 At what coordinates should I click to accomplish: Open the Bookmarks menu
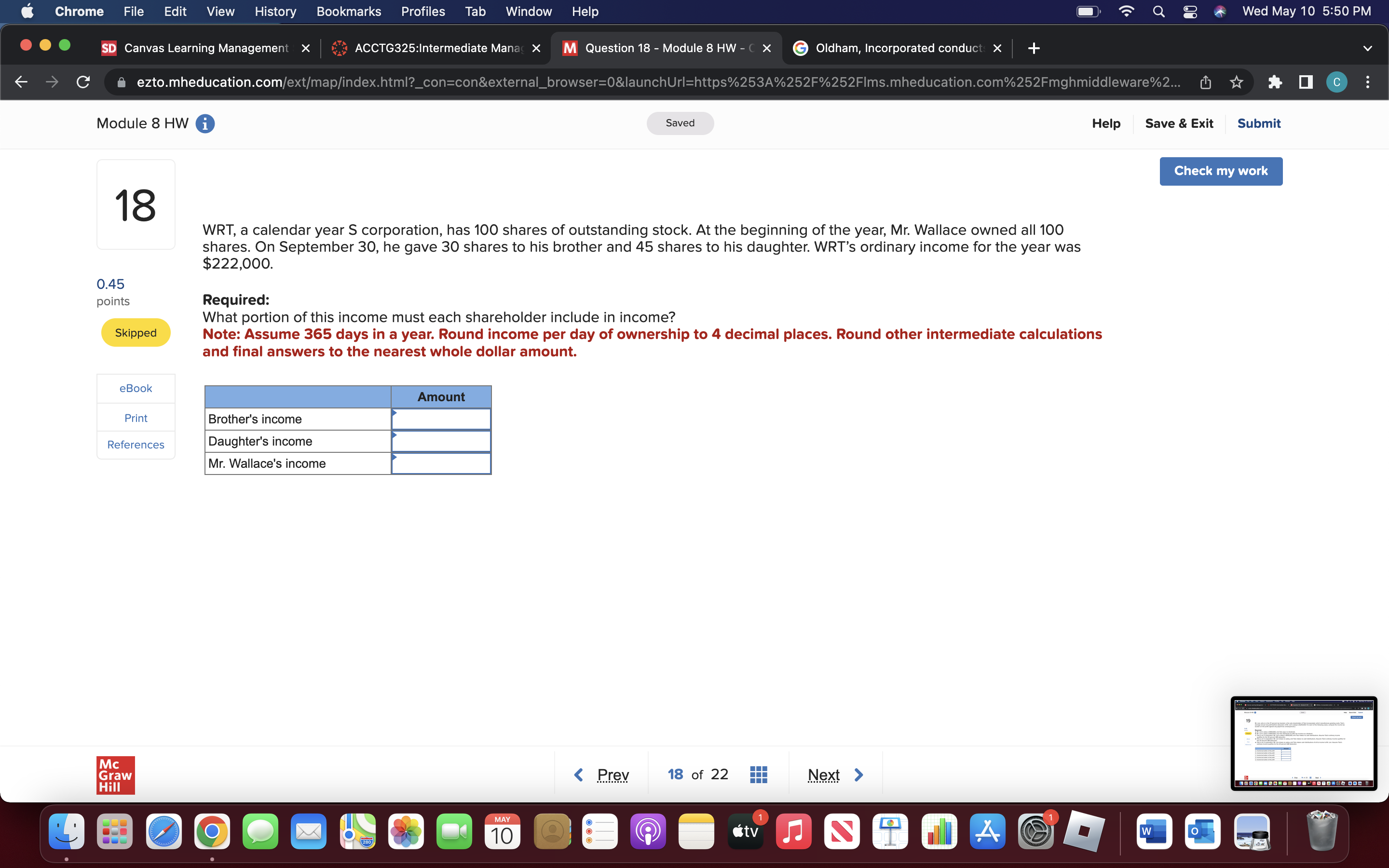[348, 11]
